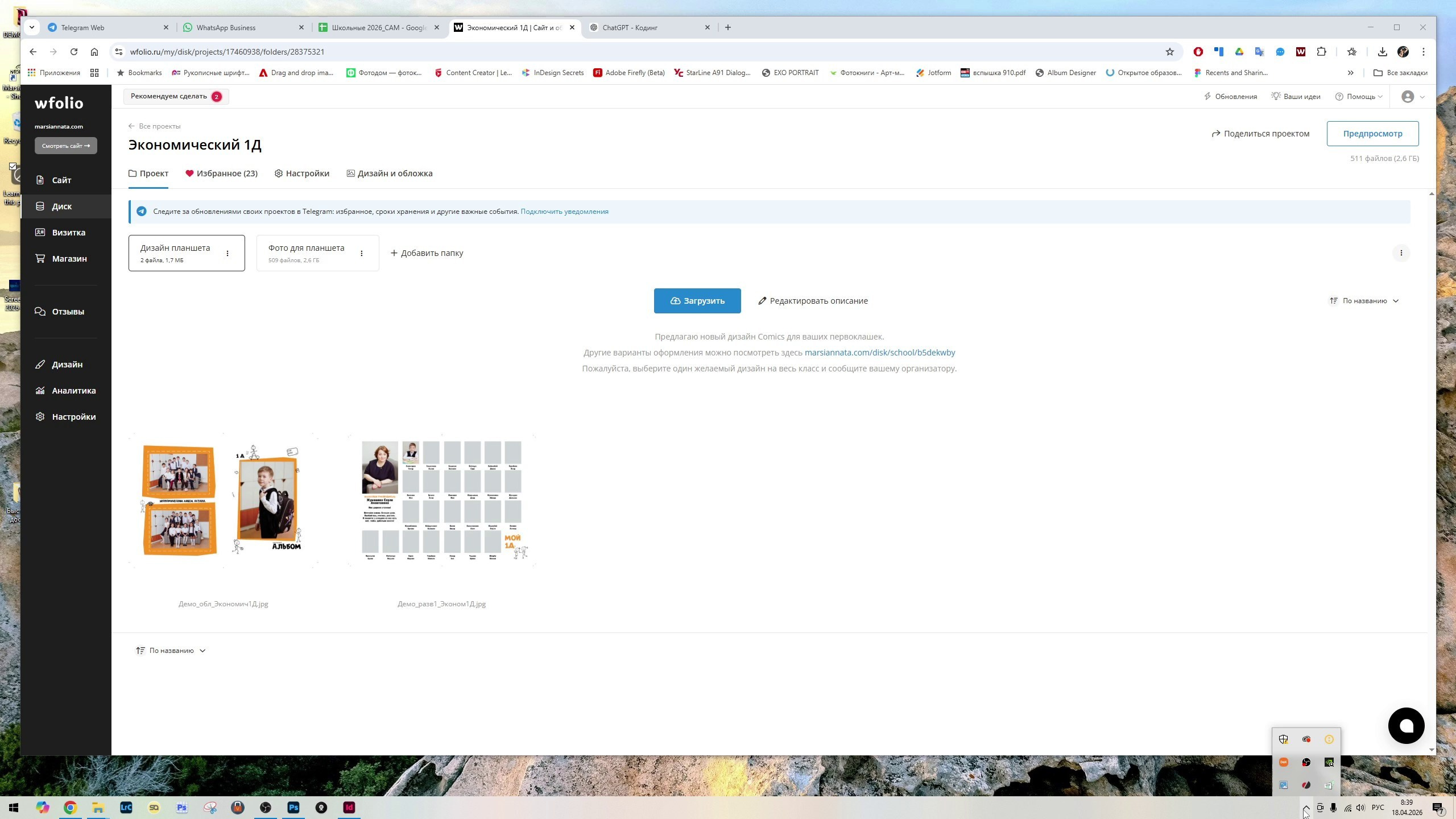The height and width of the screenshot is (819, 1456).
Task: Switch to the Избранное (23) tab
Action: point(221,173)
